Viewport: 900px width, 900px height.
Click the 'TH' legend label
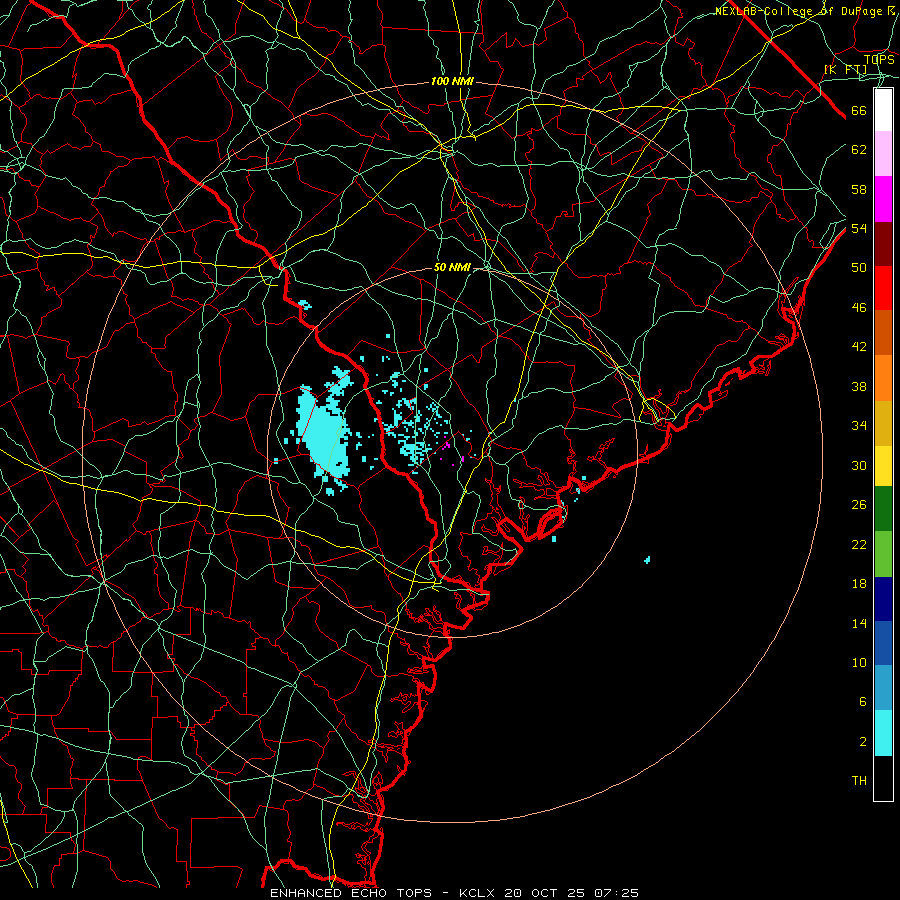tap(859, 781)
